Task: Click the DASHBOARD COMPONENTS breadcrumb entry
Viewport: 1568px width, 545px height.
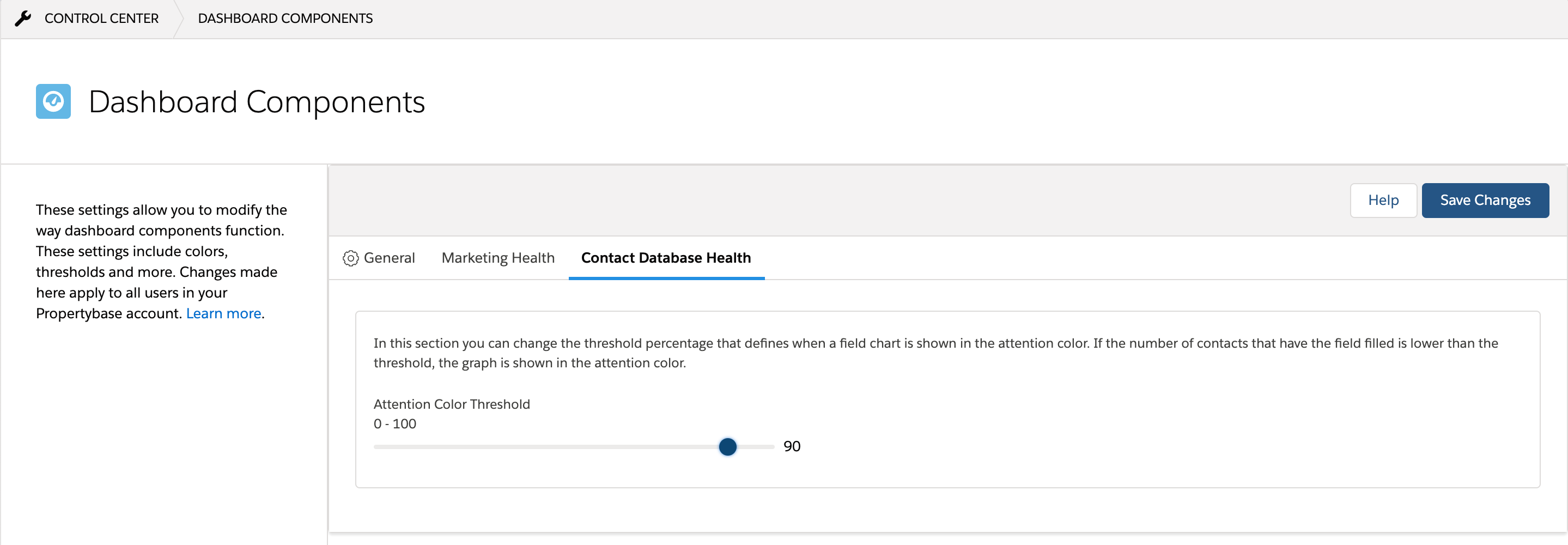Action: 285,17
